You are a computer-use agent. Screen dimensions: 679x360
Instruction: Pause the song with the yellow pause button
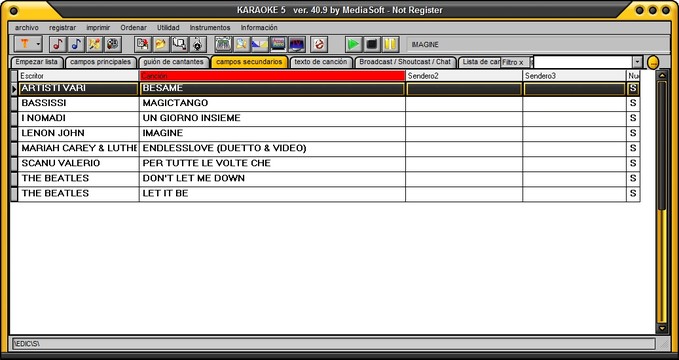pos(390,44)
